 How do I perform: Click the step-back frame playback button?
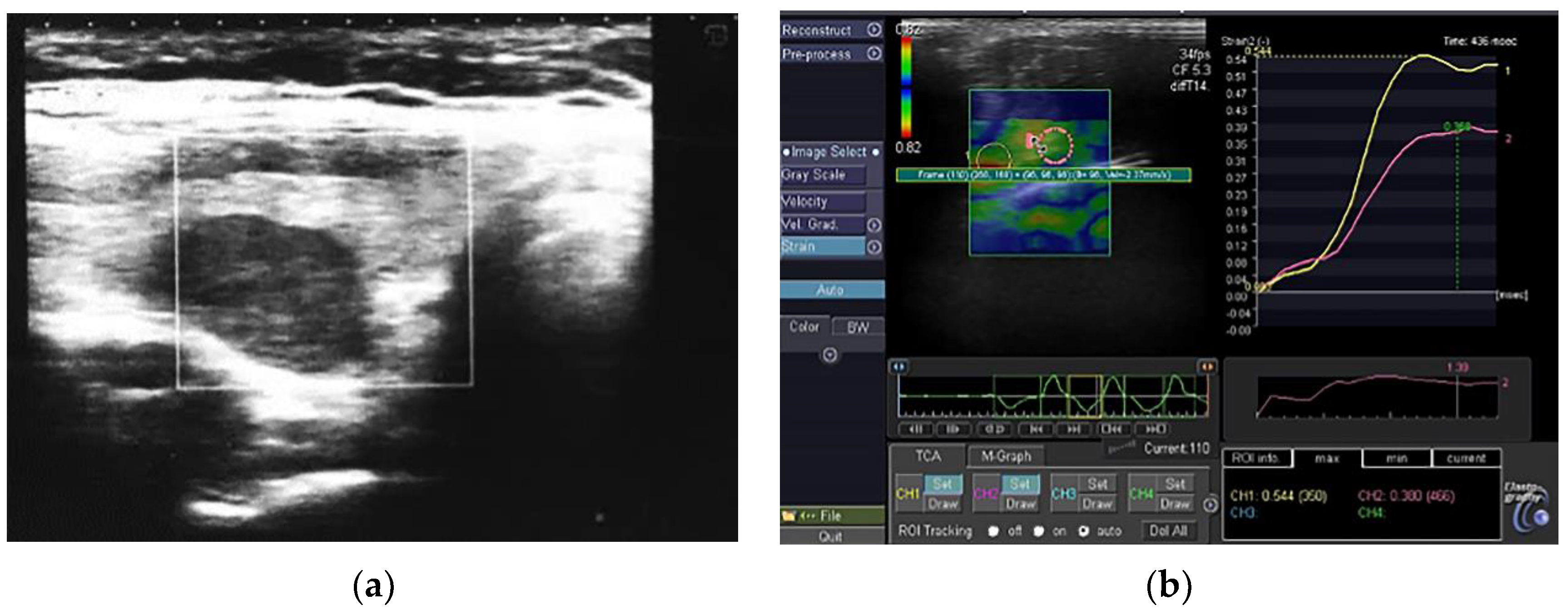(914, 430)
